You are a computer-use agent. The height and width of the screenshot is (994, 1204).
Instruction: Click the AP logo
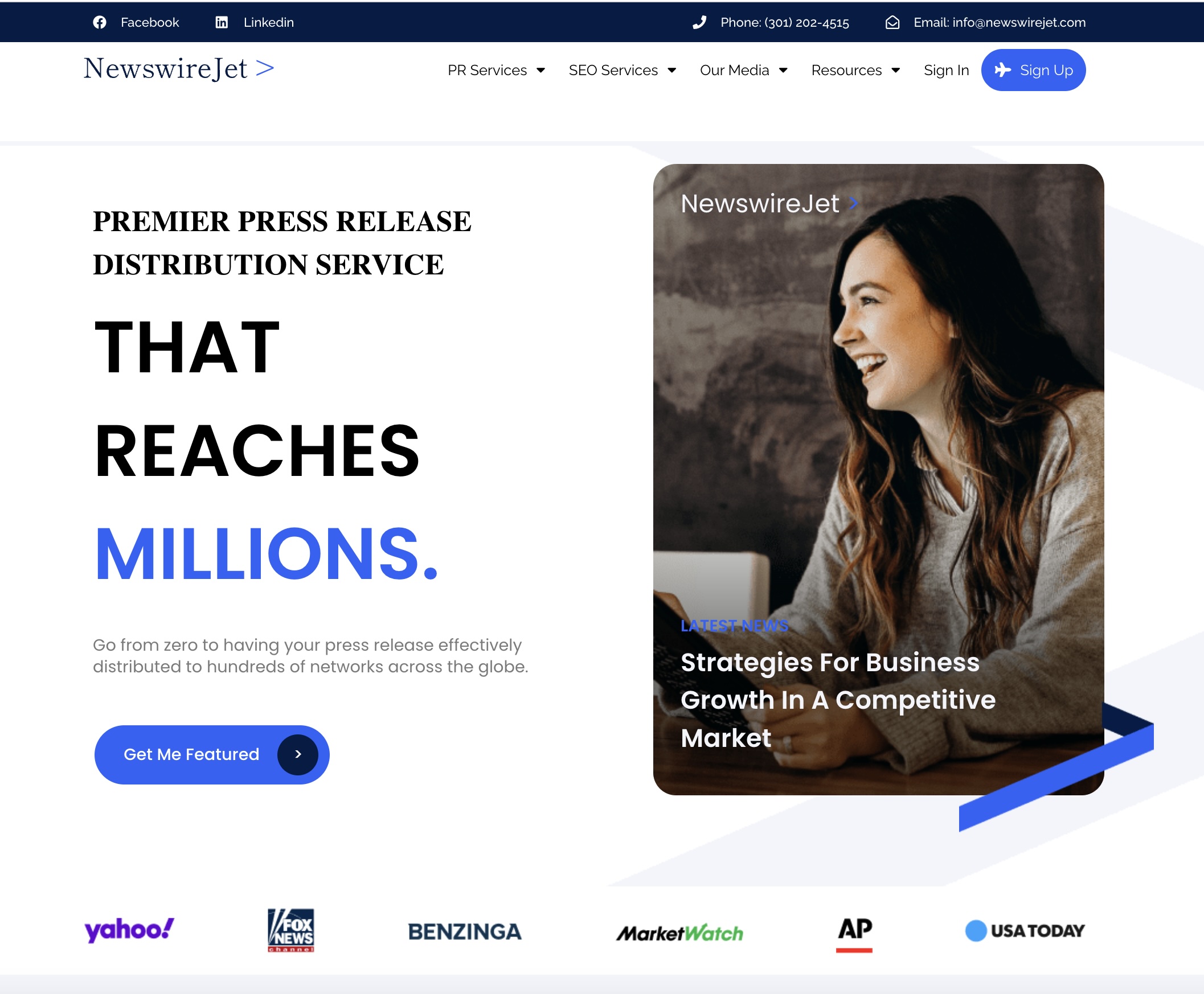point(855,933)
